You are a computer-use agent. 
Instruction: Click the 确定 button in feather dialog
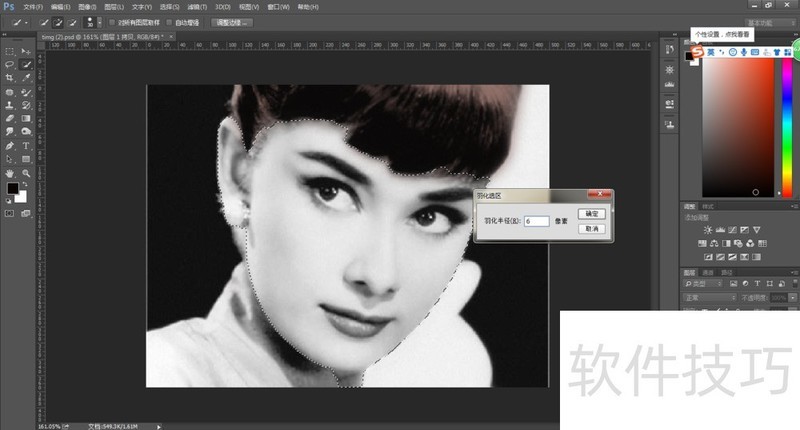pos(591,214)
